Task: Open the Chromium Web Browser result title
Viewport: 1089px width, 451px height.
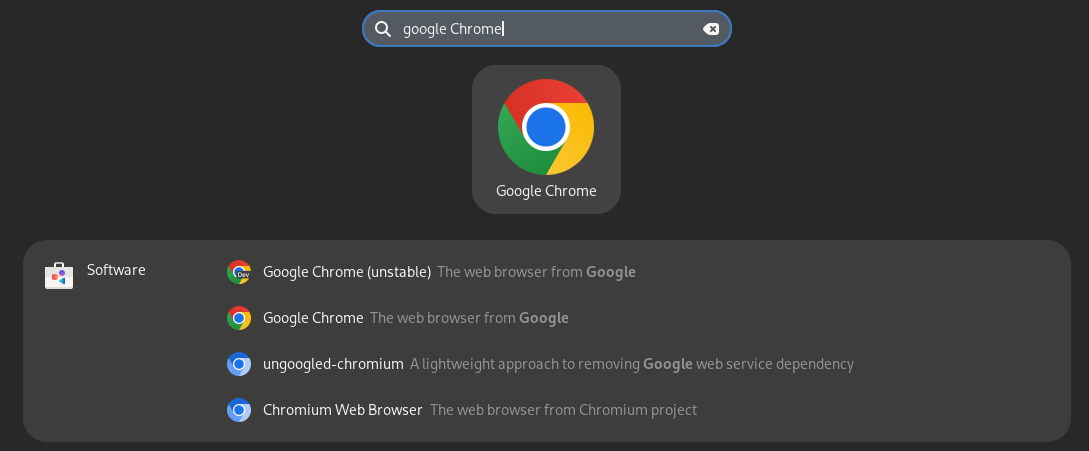Action: click(342, 410)
